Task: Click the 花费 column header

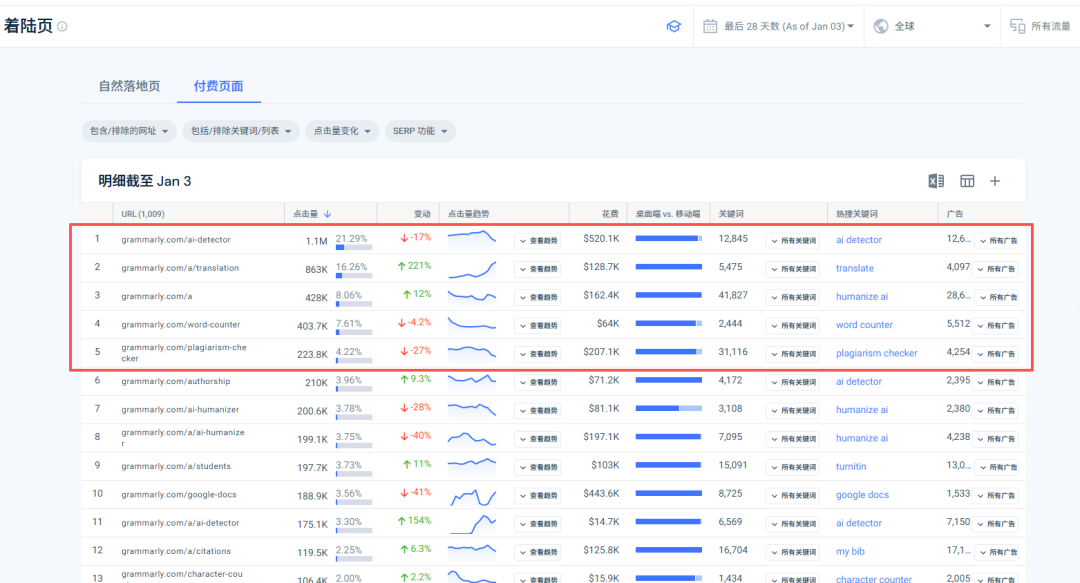Action: [x=610, y=214]
